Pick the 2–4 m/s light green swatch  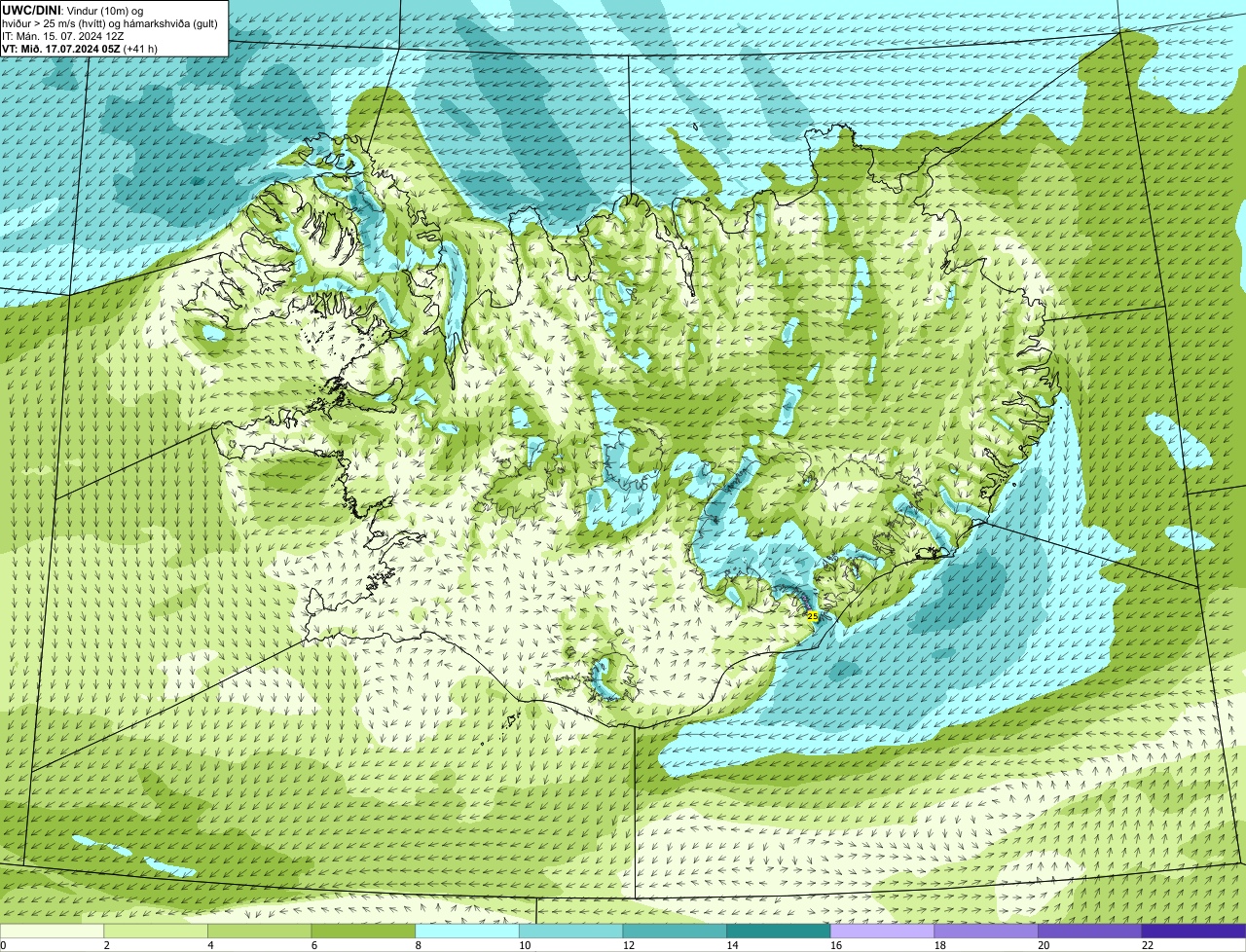(156, 931)
